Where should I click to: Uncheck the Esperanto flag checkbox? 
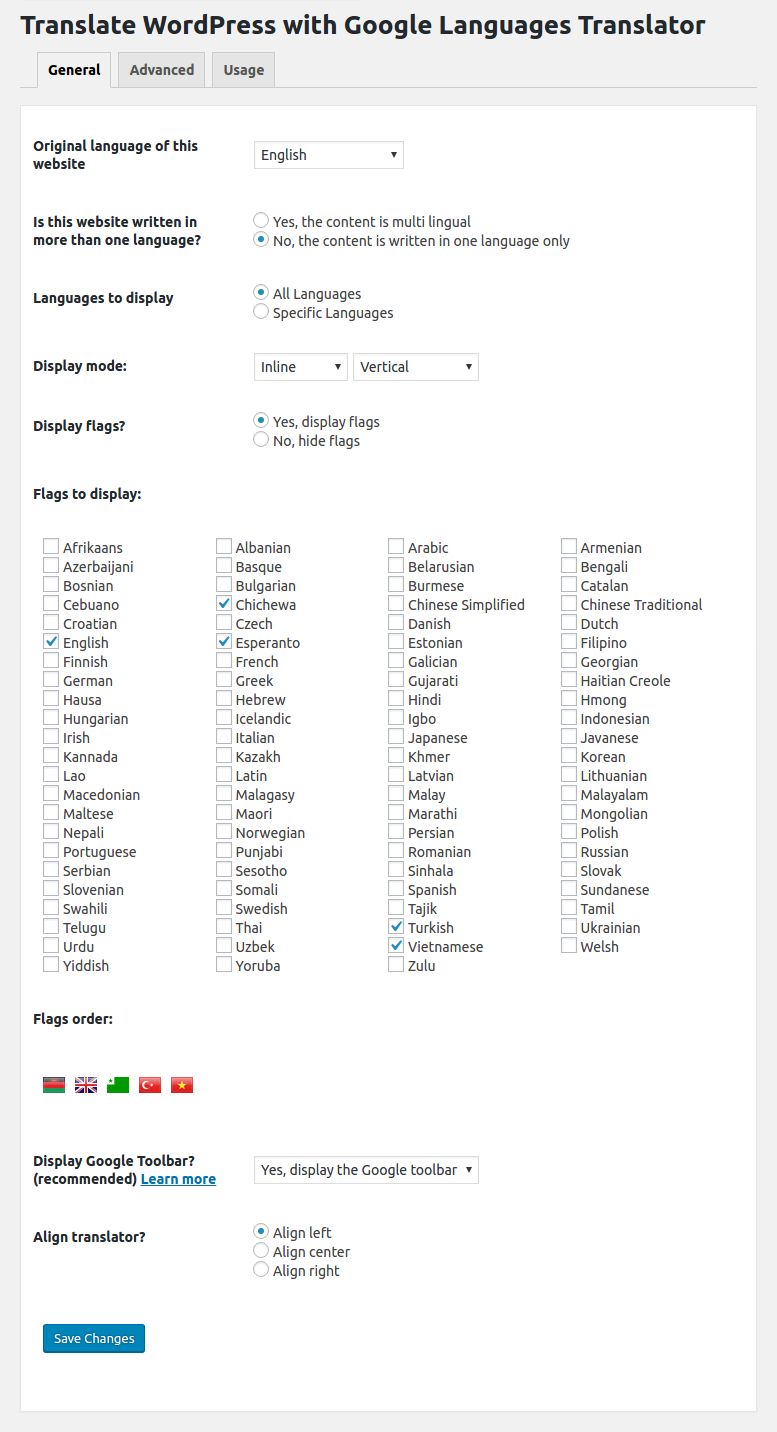click(224, 642)
